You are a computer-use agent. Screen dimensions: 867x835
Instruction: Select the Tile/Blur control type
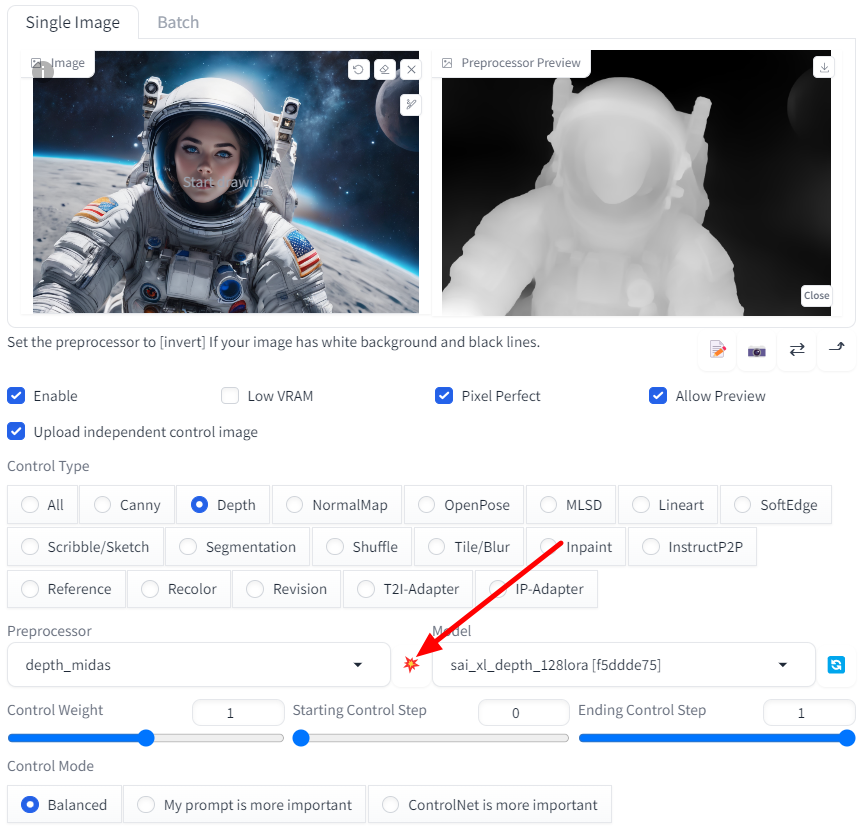(469, 546)
